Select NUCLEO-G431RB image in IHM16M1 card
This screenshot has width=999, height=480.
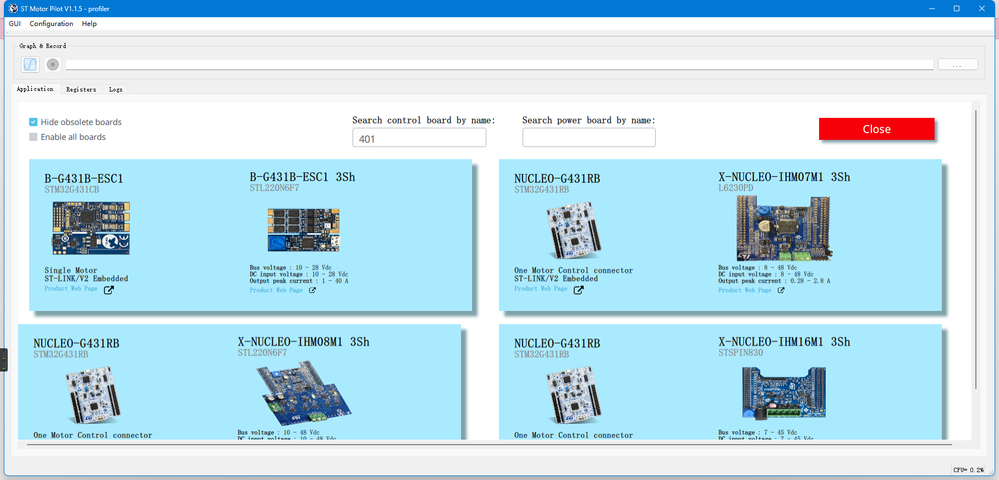click(x=573, y=395)
